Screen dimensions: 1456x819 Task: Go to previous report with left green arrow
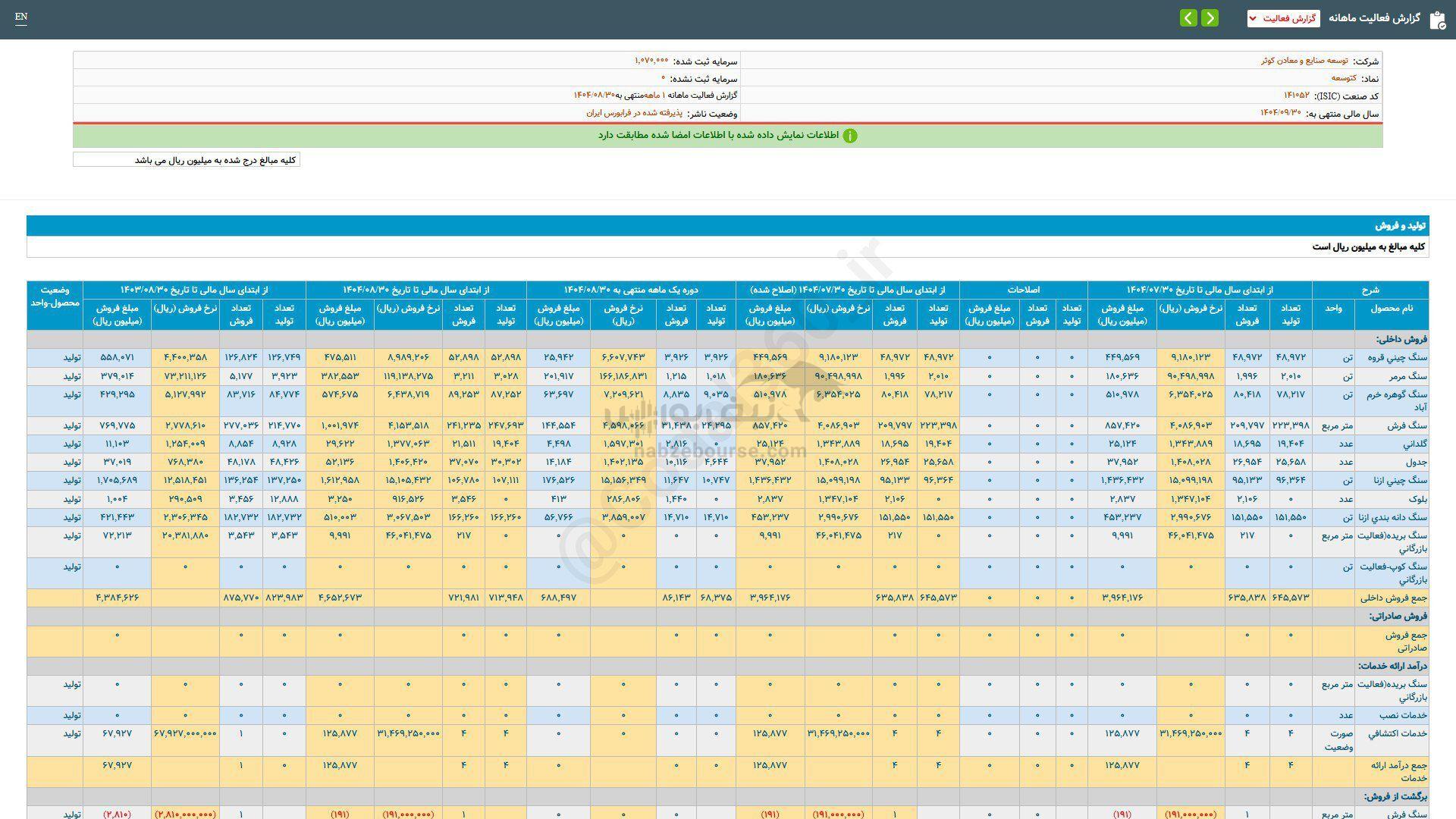(x=1188, y=18)
